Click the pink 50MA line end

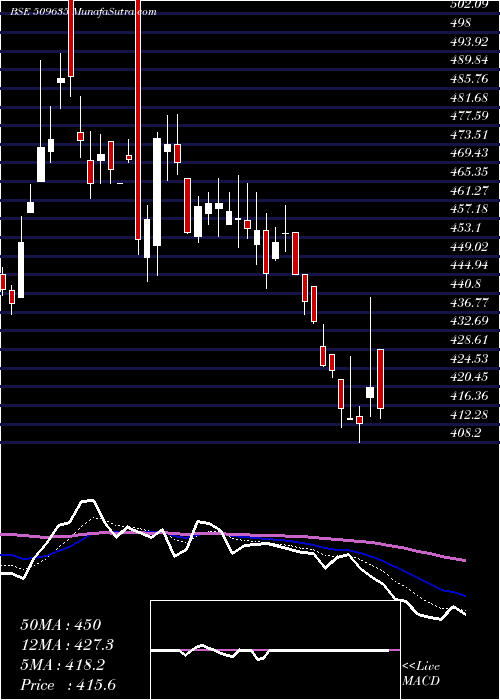(464, 560)
